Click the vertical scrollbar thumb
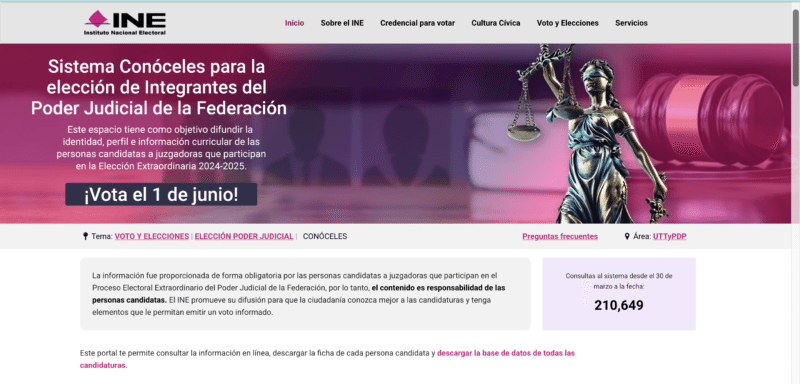The width and height of the screenshot is (800, 384). tap(795, 48)
